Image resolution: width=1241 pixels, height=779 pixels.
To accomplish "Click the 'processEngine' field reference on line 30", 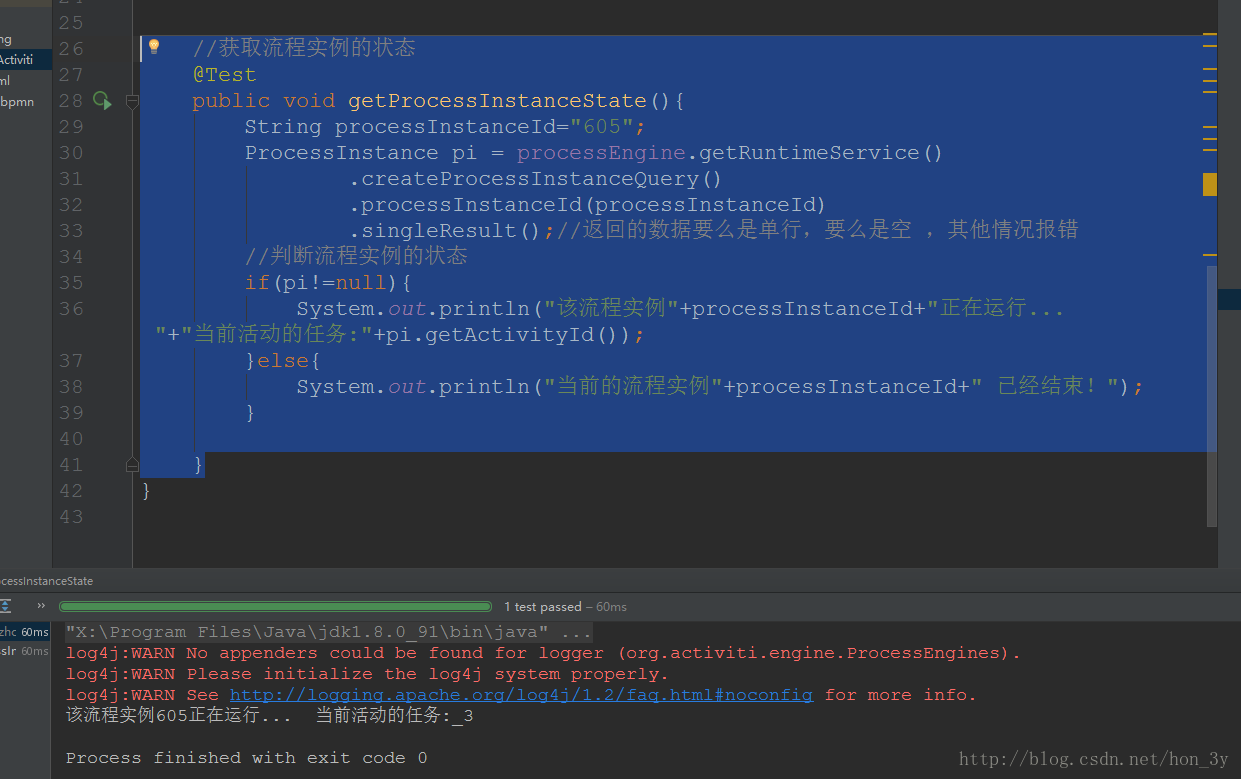I will tap(601, 153).
